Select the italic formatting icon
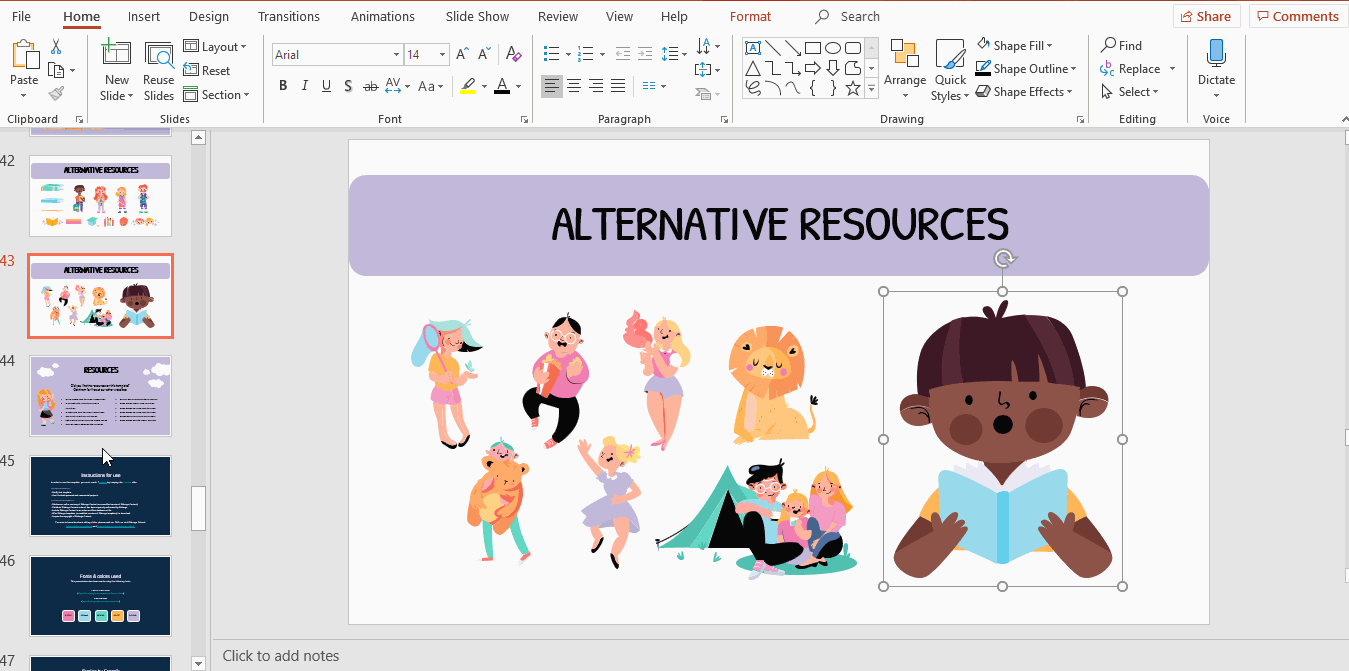1349x671 pixels. tap(304, 86)
